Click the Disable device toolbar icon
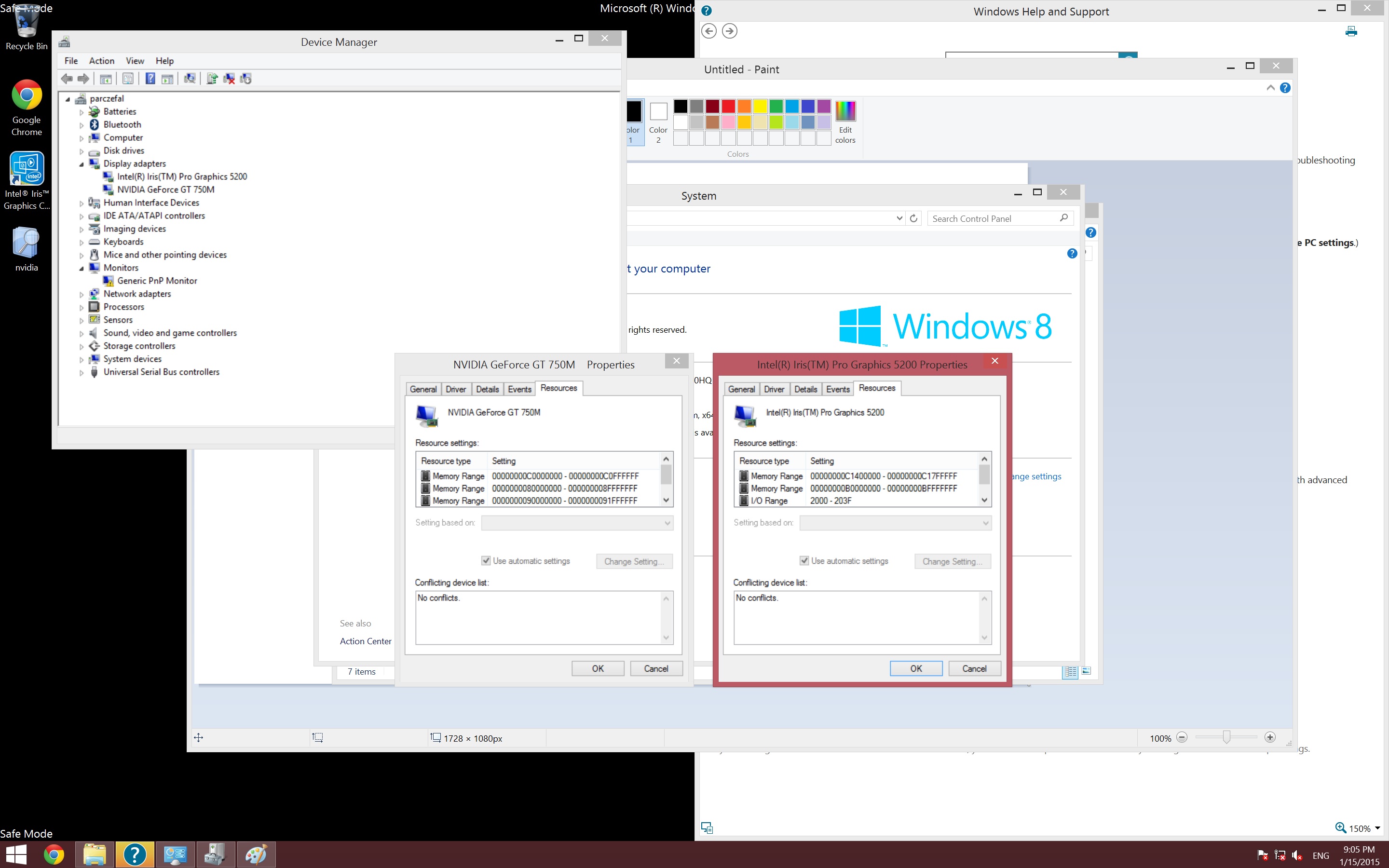This screenshot has height=868, width=1389. (x=245, y=79)
